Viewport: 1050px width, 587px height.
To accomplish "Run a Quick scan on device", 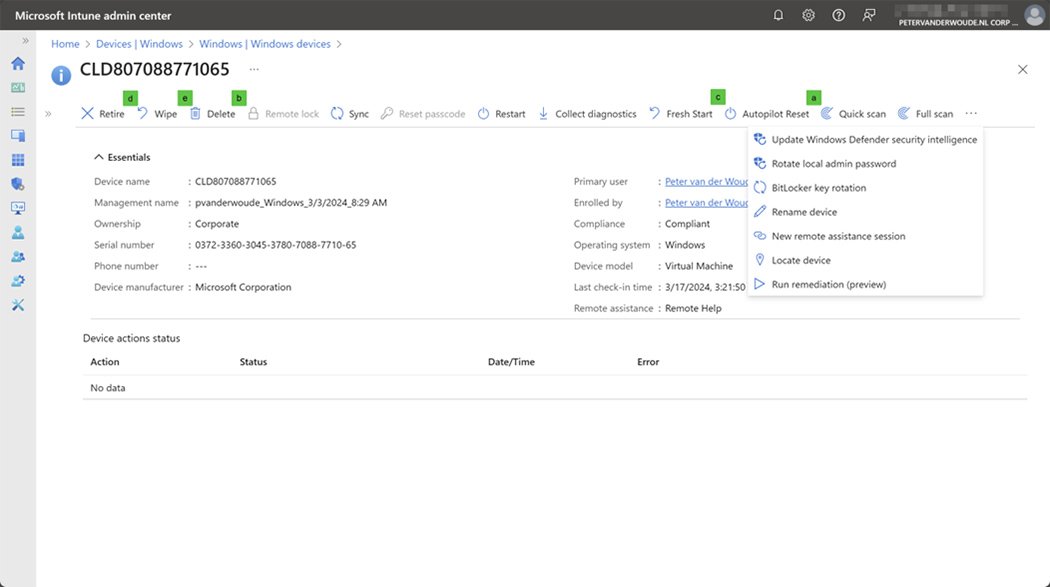I will click(x=853, y=114).
